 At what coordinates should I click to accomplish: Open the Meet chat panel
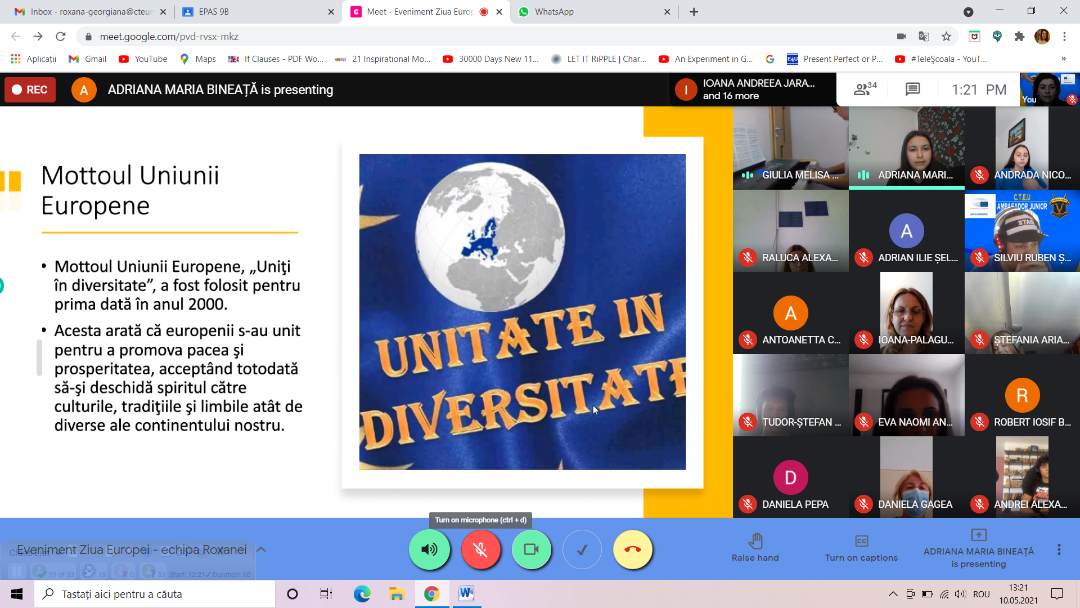[x=912, y=89]
